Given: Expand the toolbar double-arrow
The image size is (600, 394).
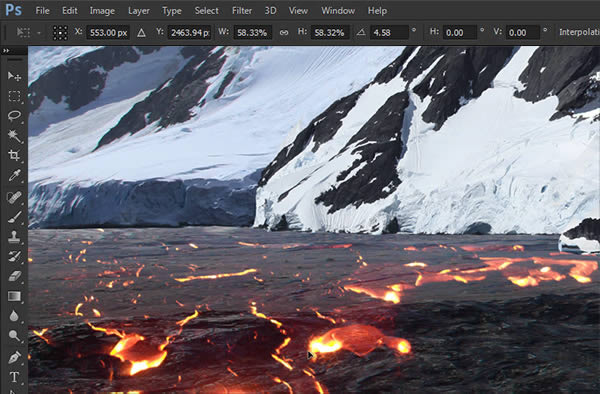Looking at the screenshot, I should tap(6, 50).
